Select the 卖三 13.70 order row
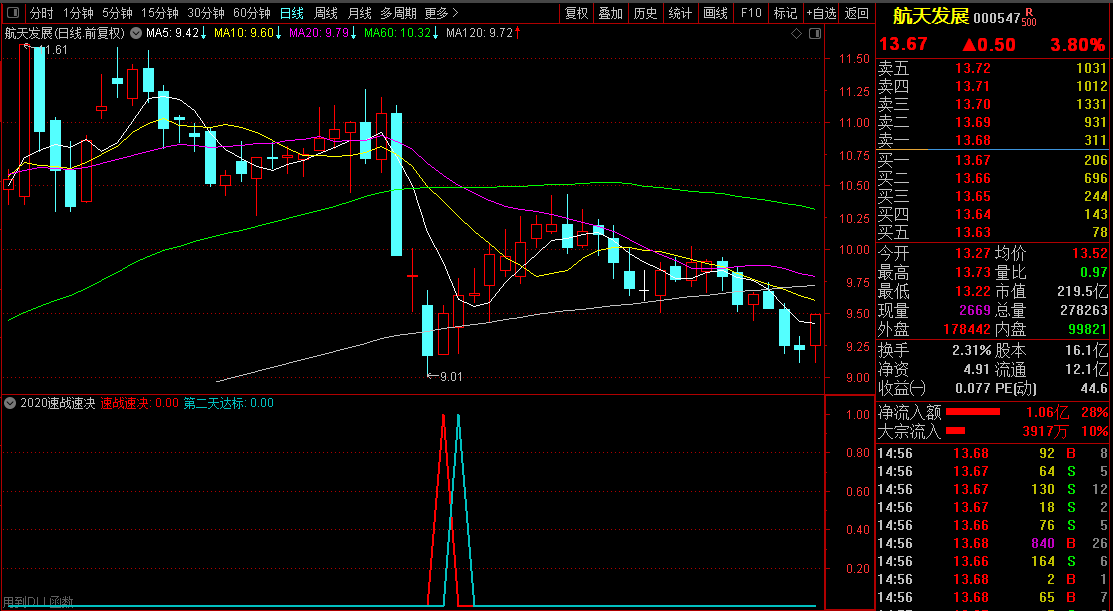1113x611 pixels. point(993,104)
